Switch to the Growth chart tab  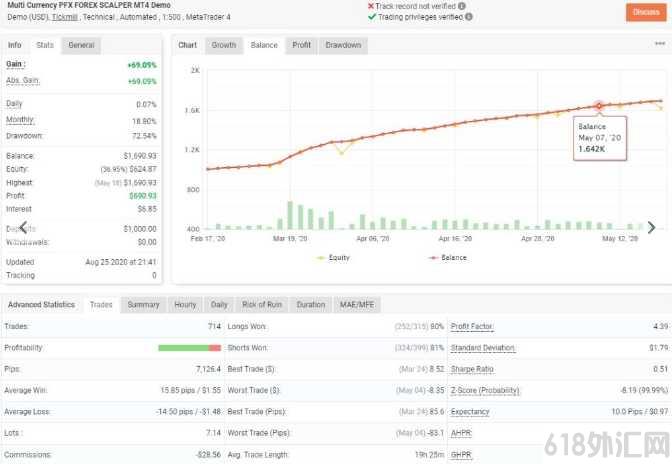(x=224, y=45)
